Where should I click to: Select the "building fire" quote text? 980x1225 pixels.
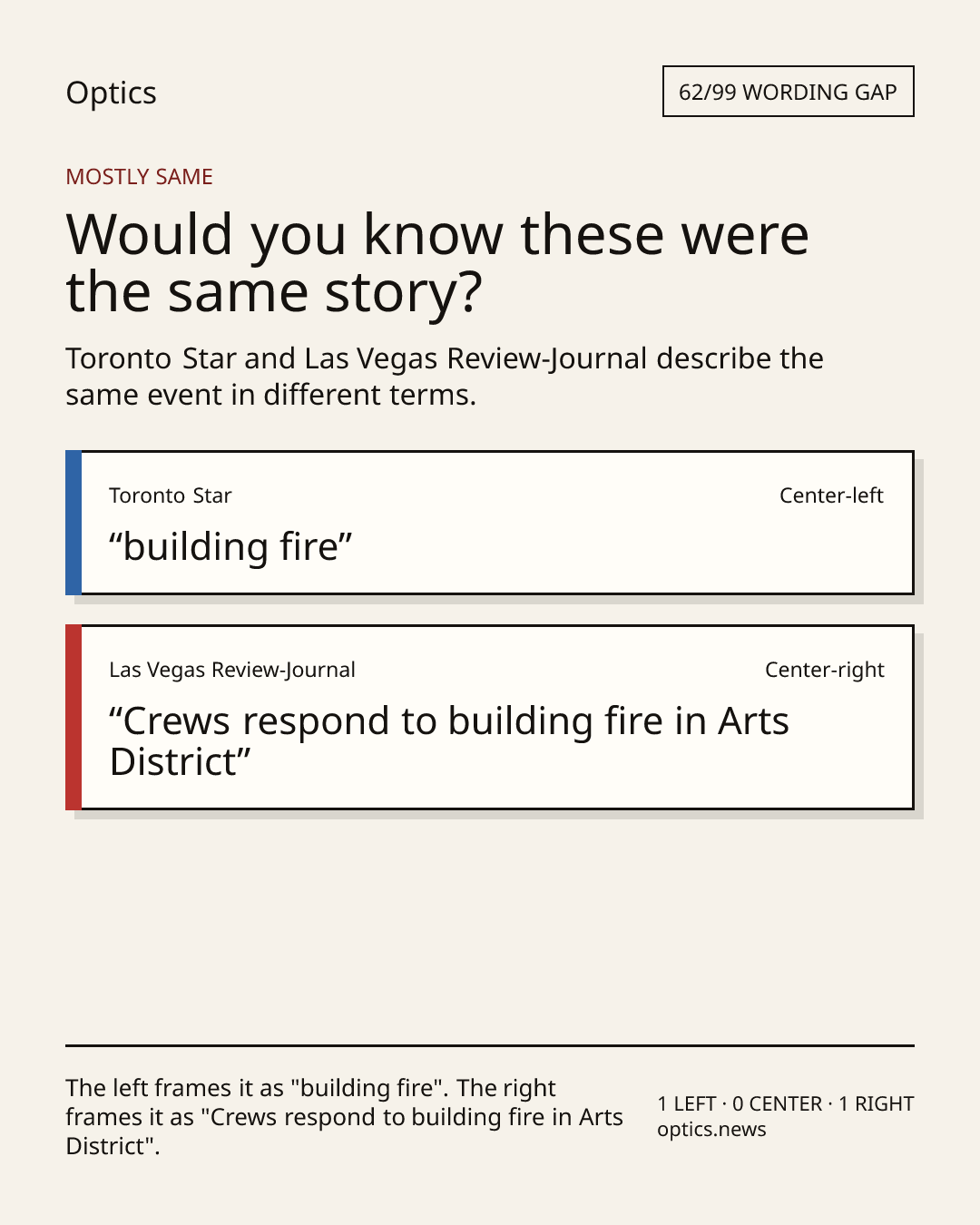pos(230,546)
